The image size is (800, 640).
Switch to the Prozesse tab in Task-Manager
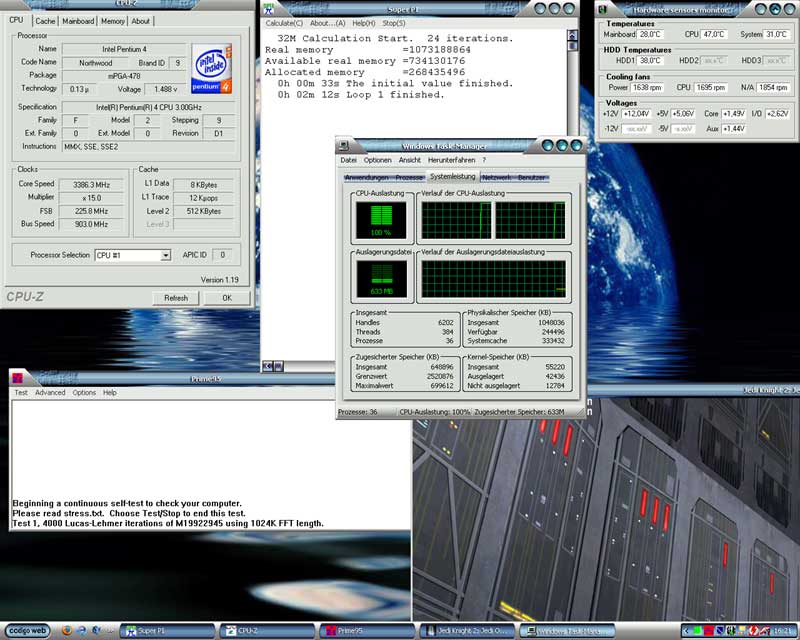pos(409,178)
